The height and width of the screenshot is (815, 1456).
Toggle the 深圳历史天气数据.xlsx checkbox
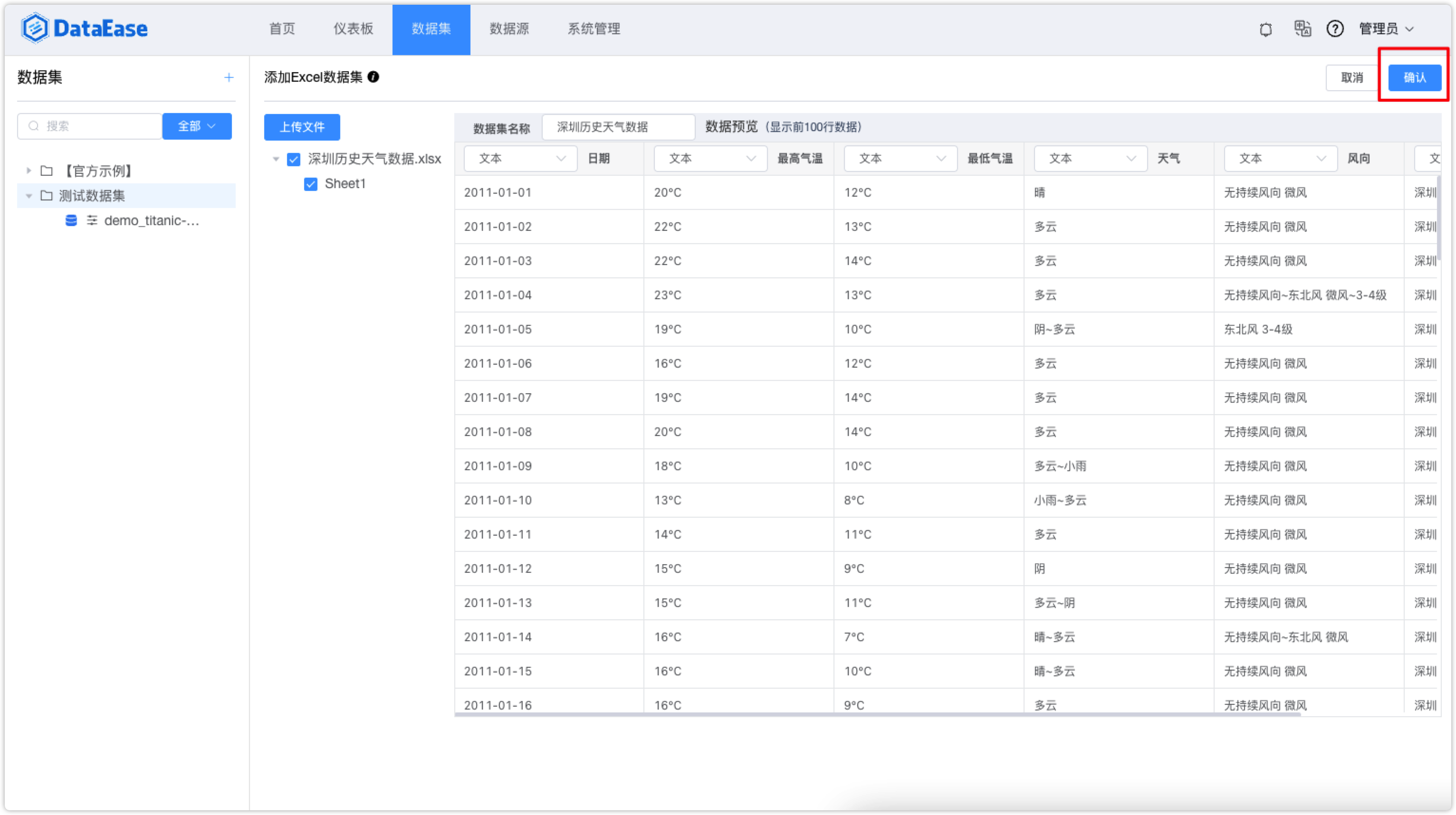pyautogui.click(x=293, y=159)
